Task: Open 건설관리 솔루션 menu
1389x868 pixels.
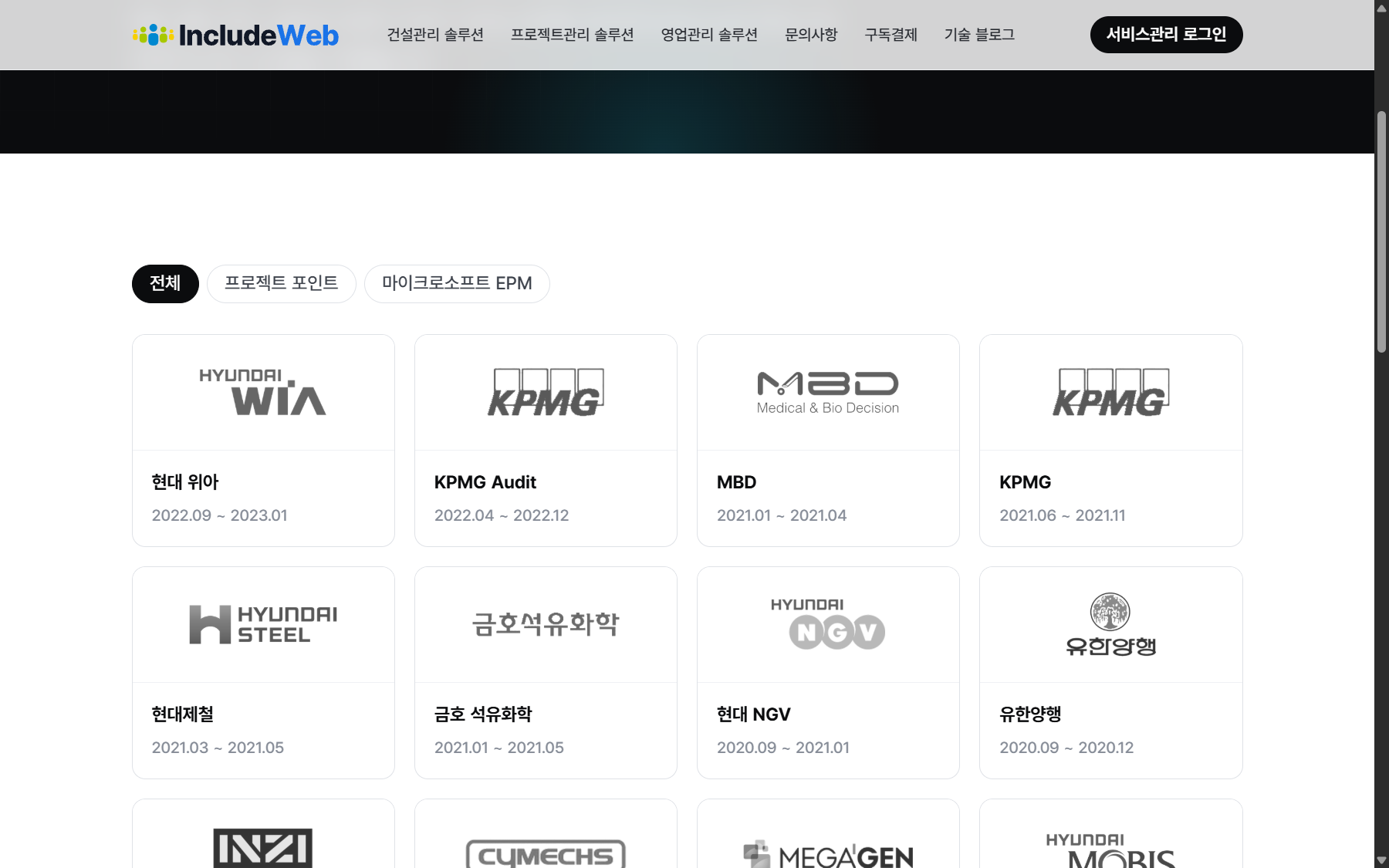Action: tap(435, 35)
